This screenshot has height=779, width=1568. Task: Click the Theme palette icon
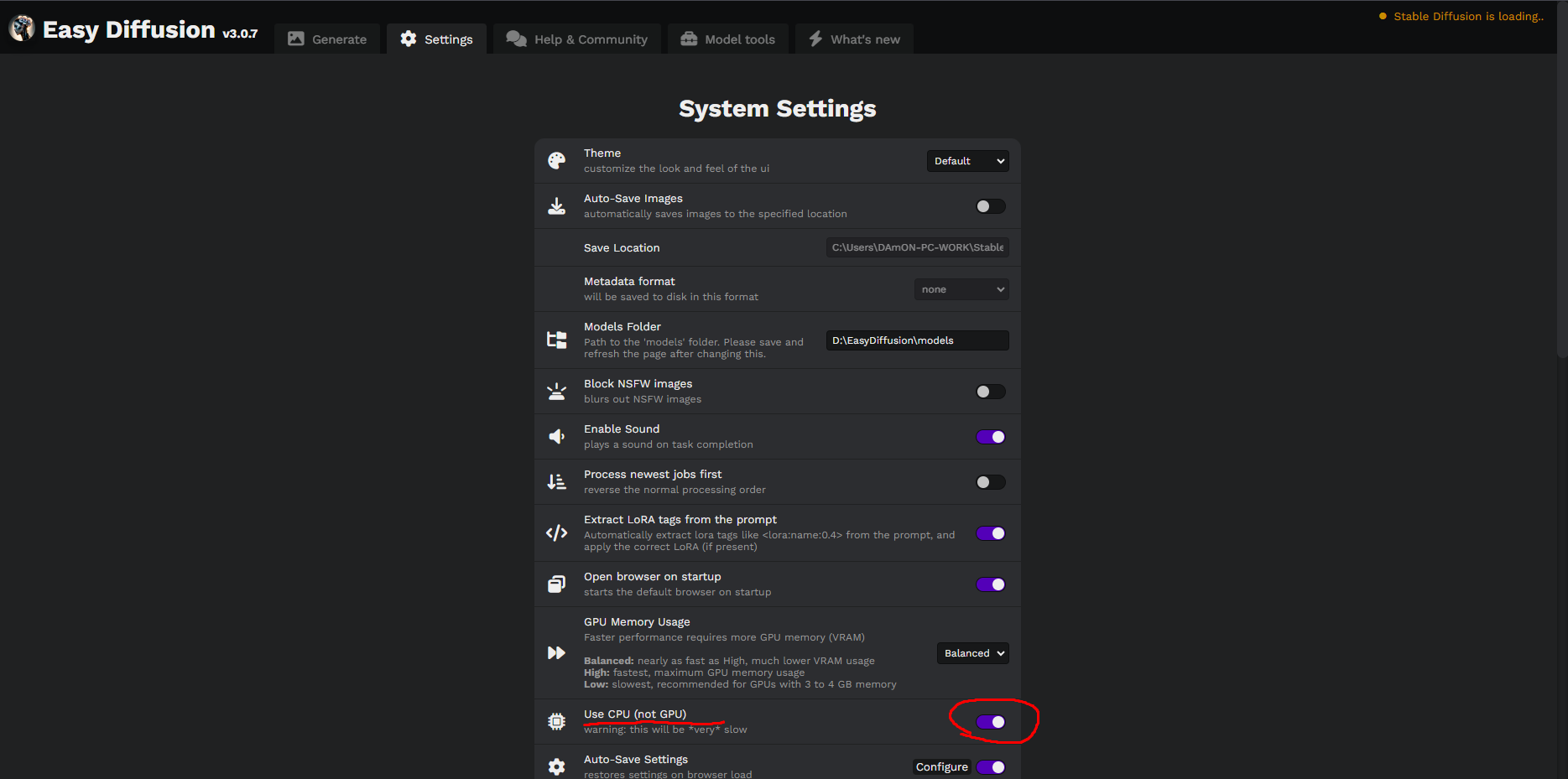pos(556,159)
